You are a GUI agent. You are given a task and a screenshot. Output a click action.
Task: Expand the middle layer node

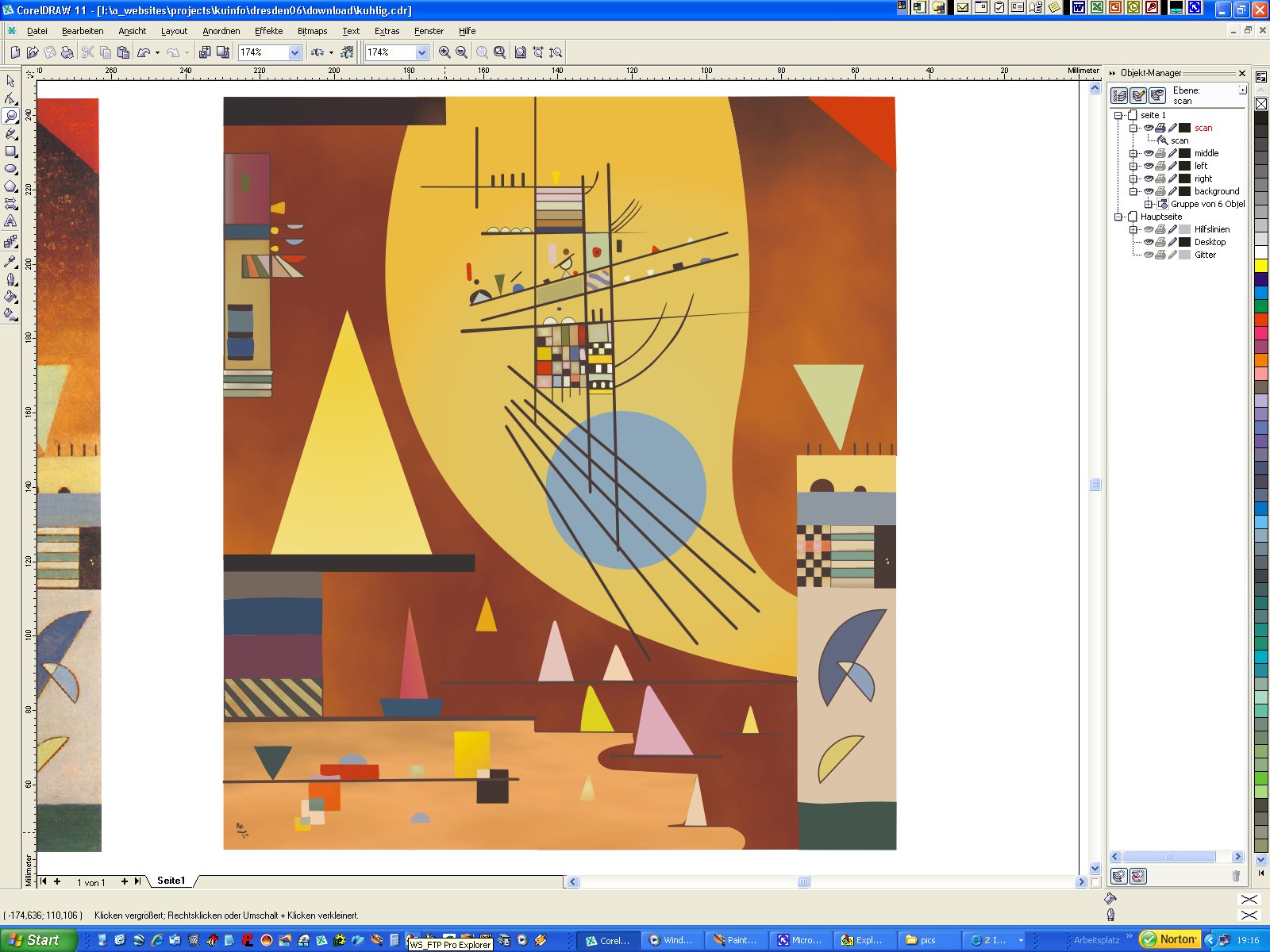coord(1133,153)
